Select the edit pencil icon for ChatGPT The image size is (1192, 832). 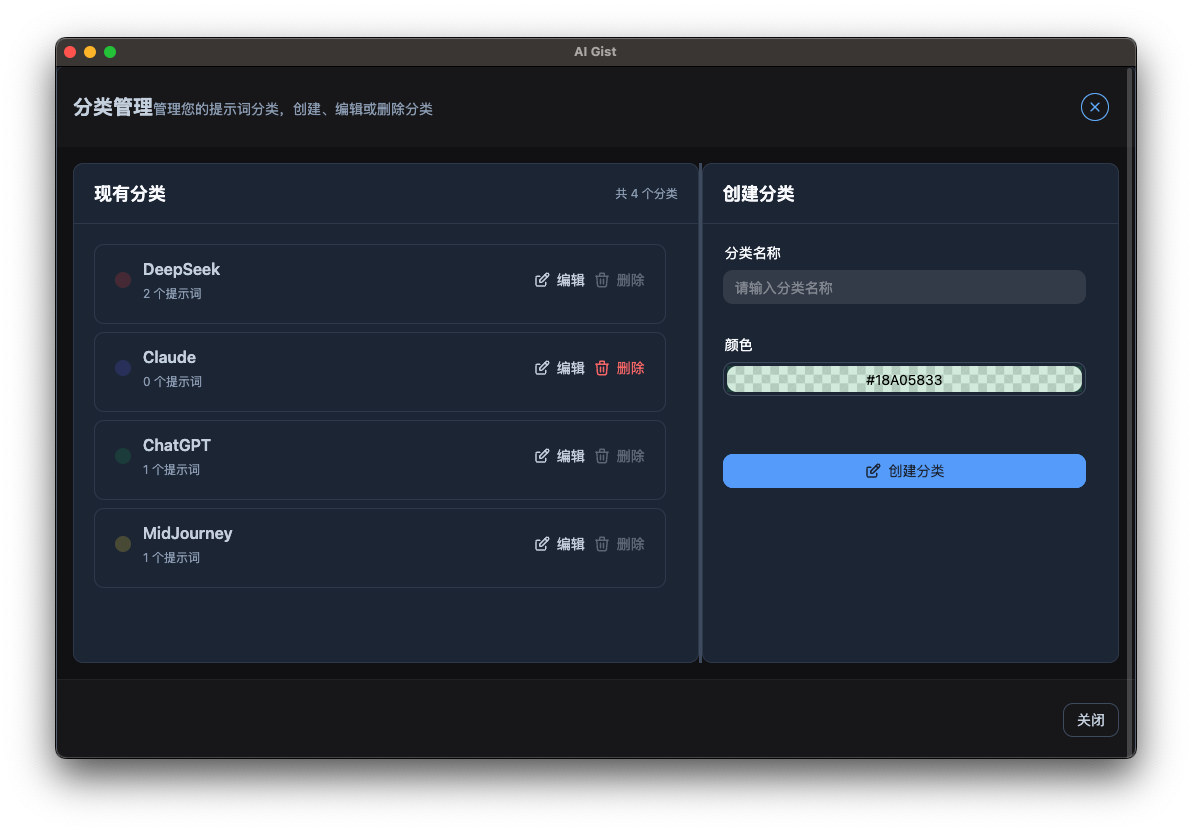point(542,456)
